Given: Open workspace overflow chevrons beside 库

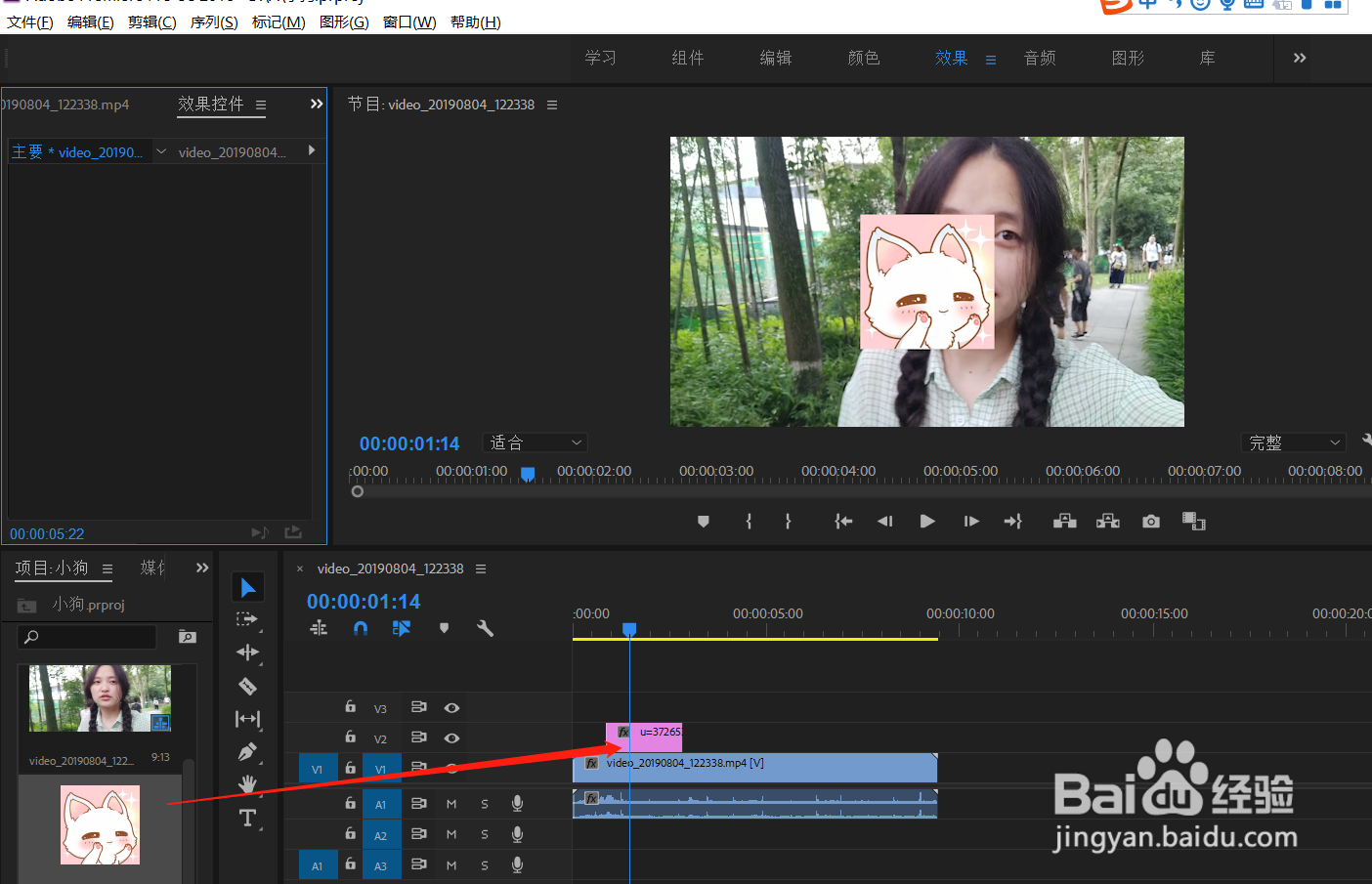Looking at the screenshot, I should [1300, 58].
